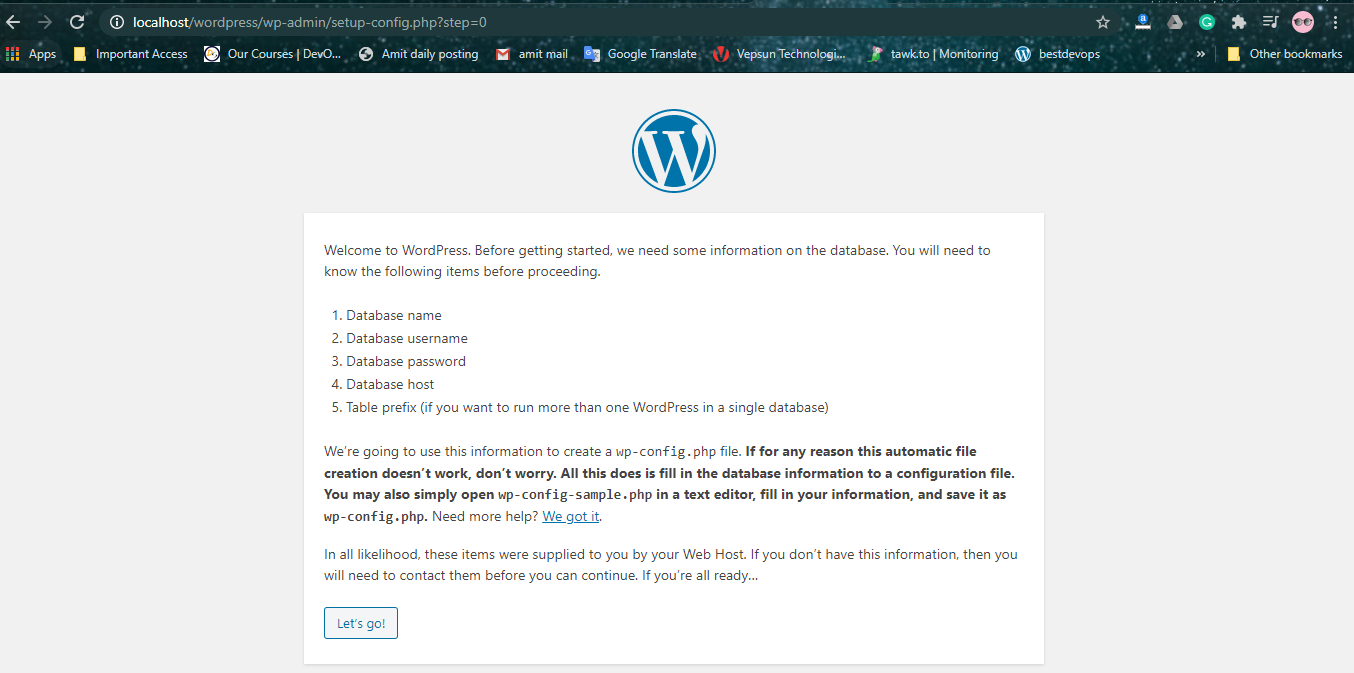
Task: Open the Other bookmarks folder
Action: pyautogui.click(x=1285, y=54)
